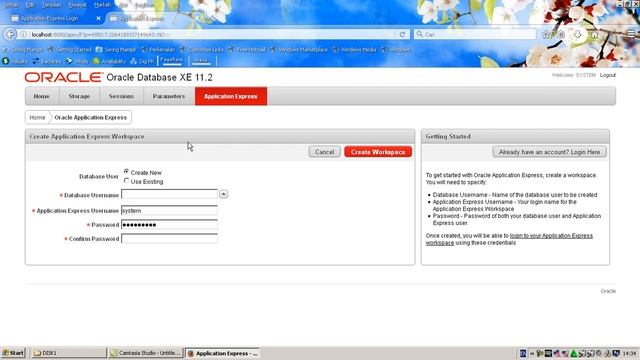Open the downloads arrow icon
The height and width of the screenshot is (360, 640).
point(578,35)
